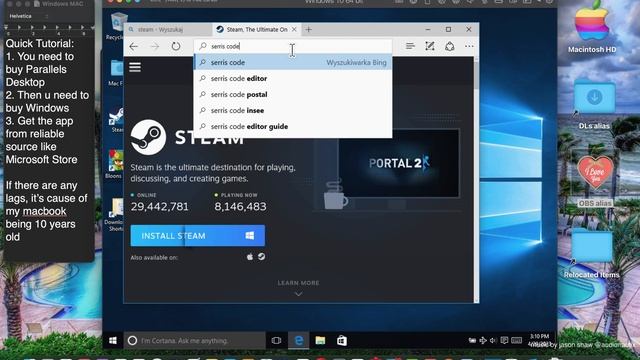Click the Cortana search box
The width and height of the screenshot is (640, 360).
pos(195,340)
